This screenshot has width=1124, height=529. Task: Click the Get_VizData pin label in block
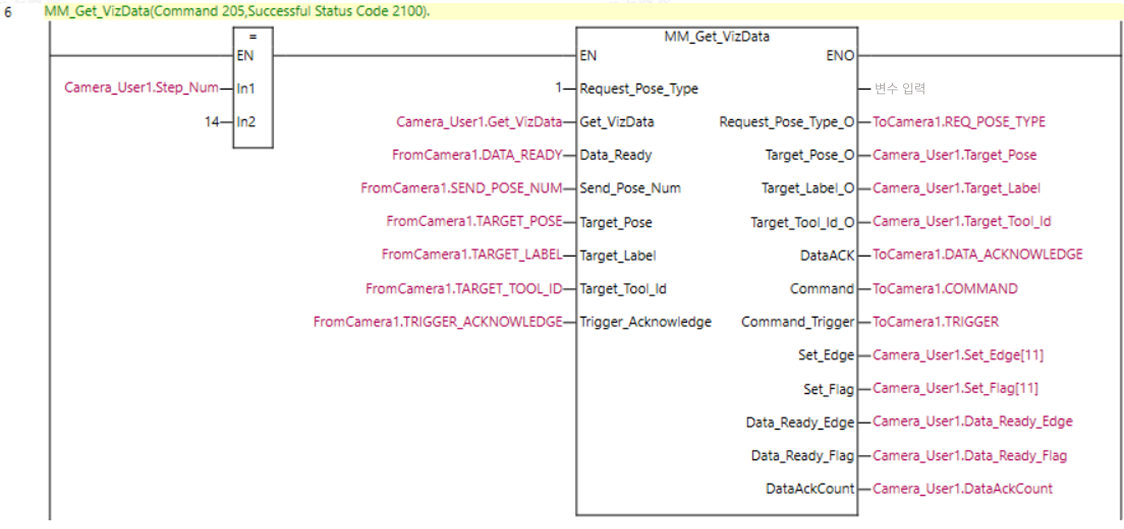(616, 122)
